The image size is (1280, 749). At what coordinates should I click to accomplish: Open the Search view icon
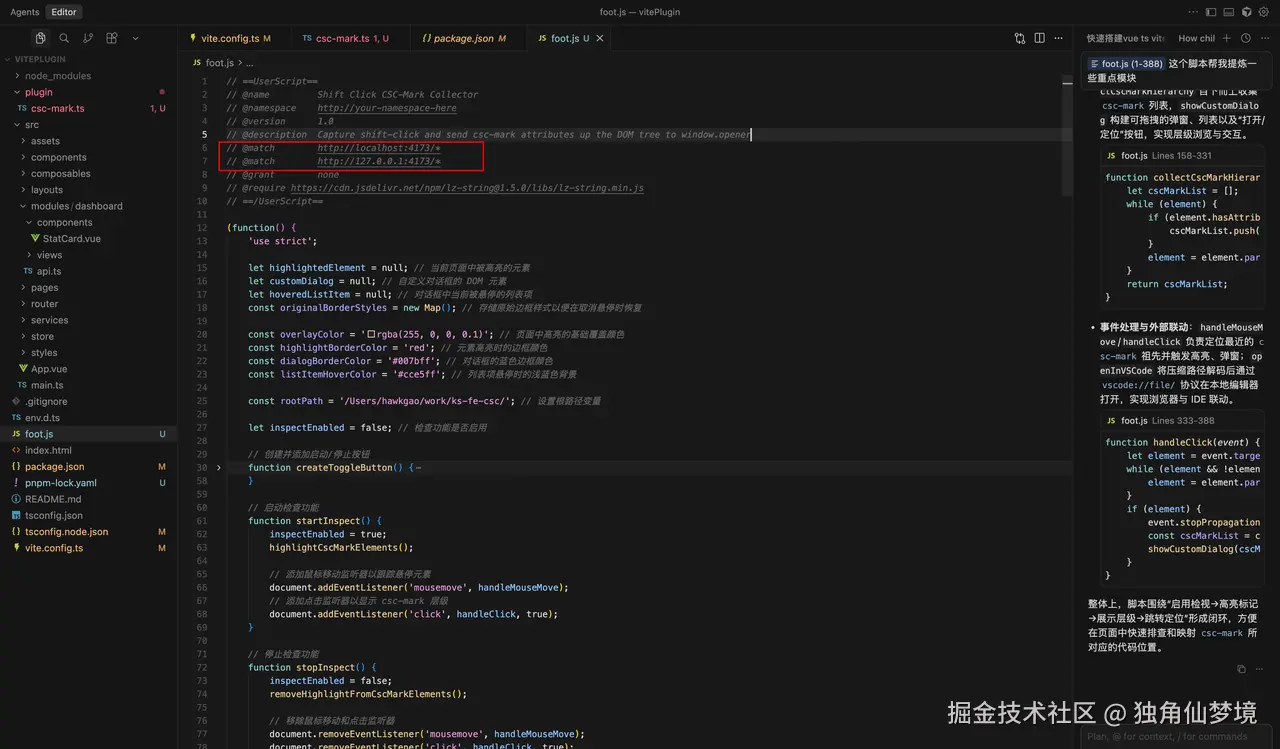coord(64,38)
